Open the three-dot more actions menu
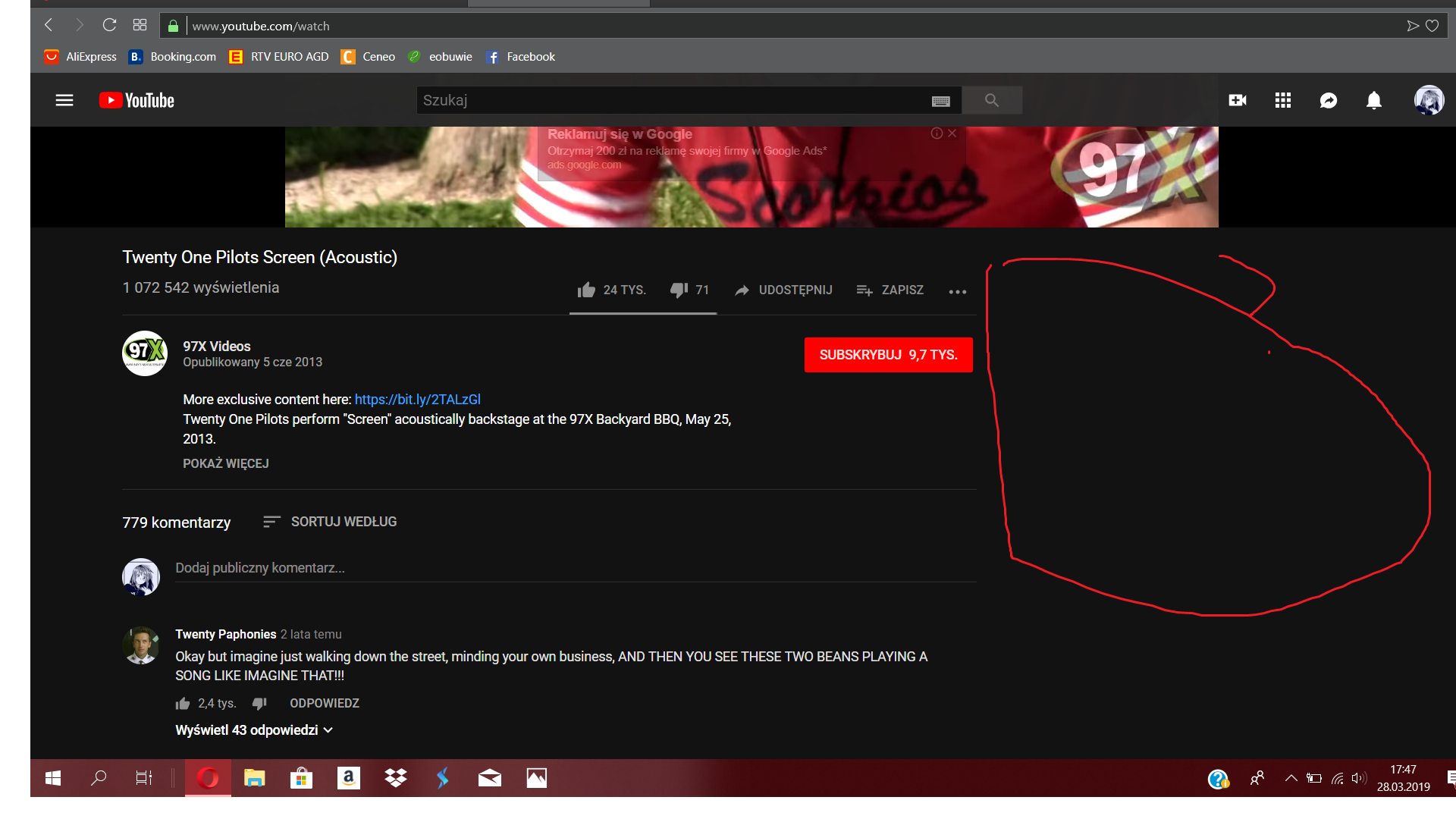This screenshot has width=1456, height=819. (957, 291)
